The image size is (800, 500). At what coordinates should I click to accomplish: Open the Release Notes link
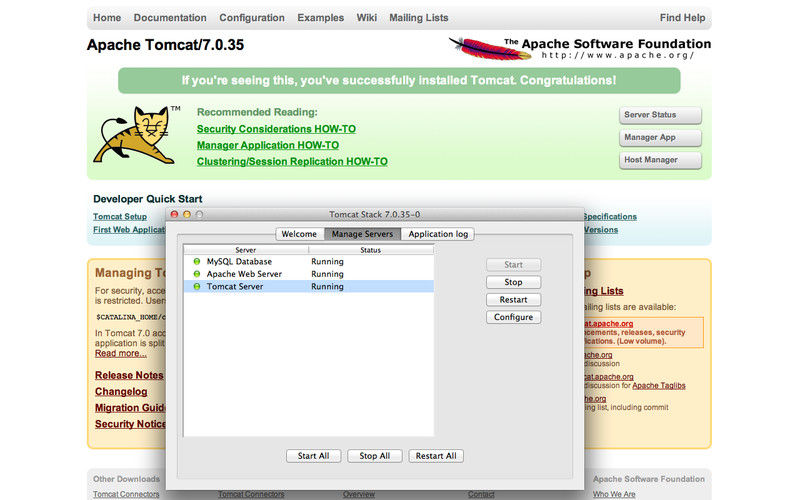tap(129, 375)
